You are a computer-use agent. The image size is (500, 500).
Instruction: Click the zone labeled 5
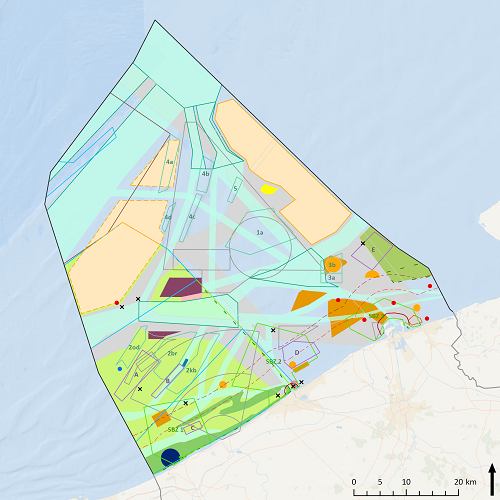(235, 189)
